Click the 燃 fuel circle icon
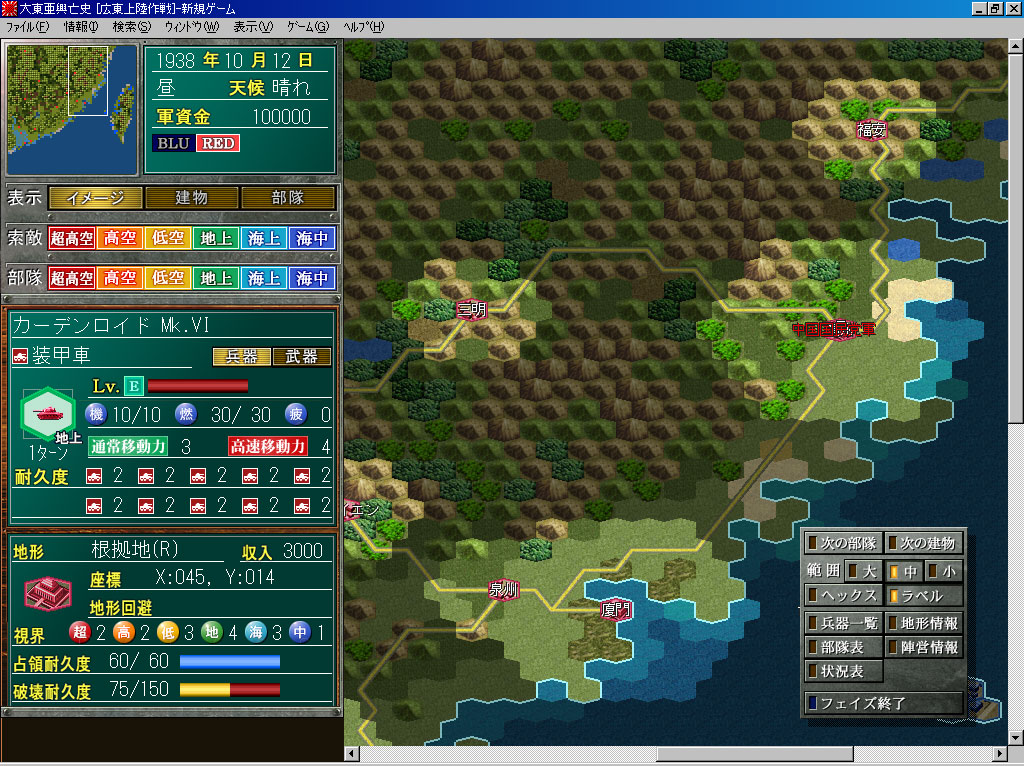Image resolution: width=1024 pixels, height=766 pixels. pyautogui.click(x=186, y=414)
